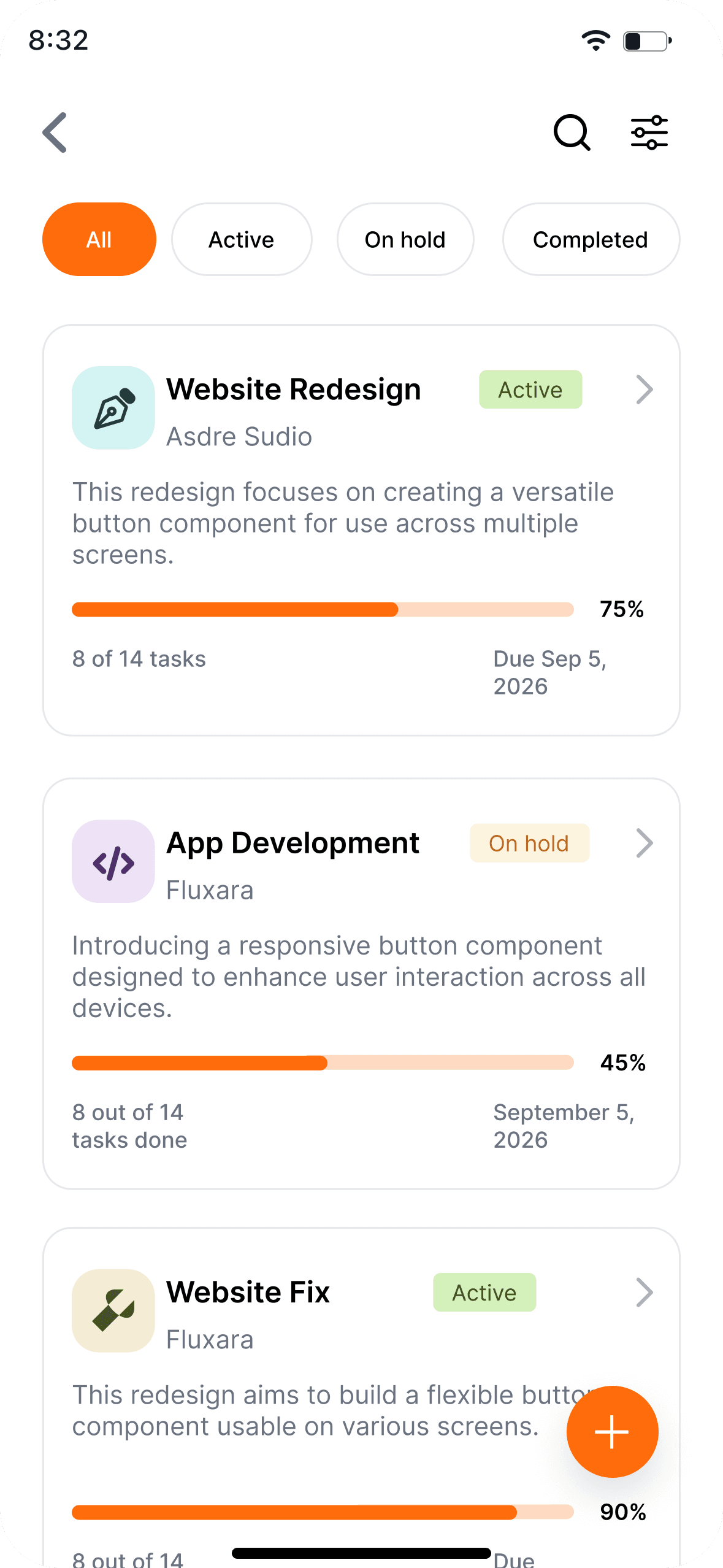Screen dimensions: 723x1568
Task: Check the Wi-Fi status icon
Action: click(595, 40)
